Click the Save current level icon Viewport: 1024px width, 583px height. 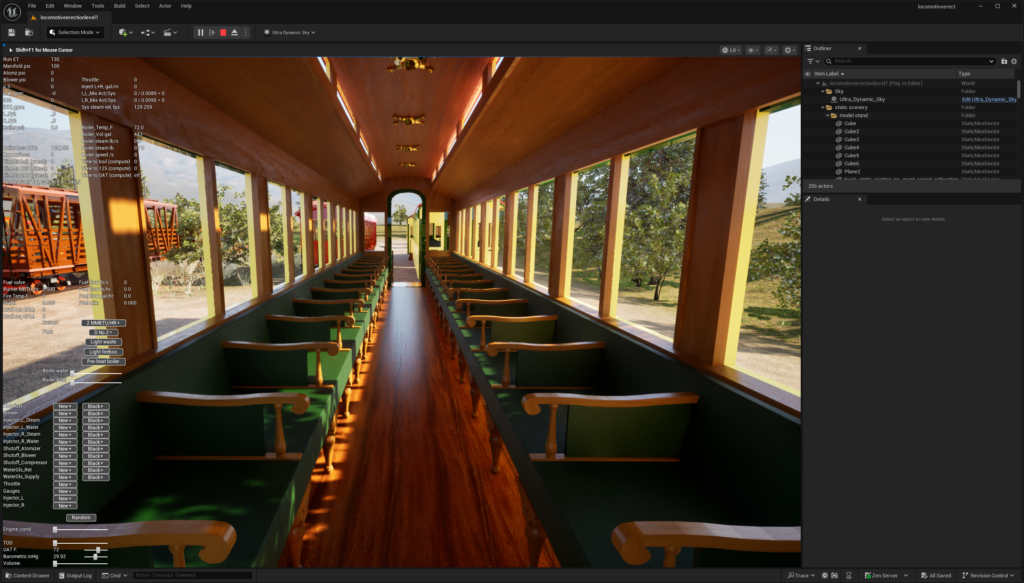(x=11, y=32)
